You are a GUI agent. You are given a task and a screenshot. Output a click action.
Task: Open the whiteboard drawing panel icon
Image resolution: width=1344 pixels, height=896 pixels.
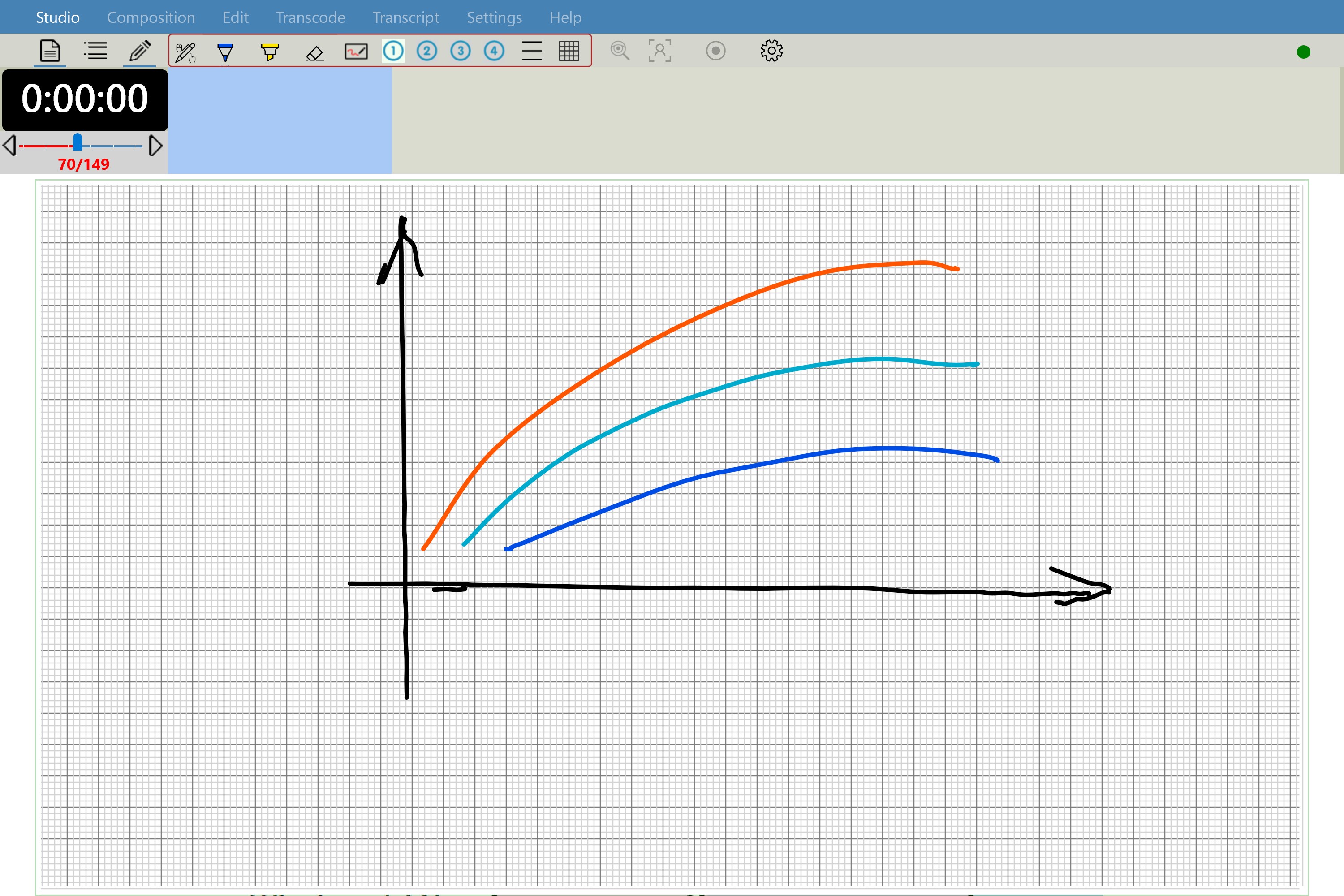(356, 52)
